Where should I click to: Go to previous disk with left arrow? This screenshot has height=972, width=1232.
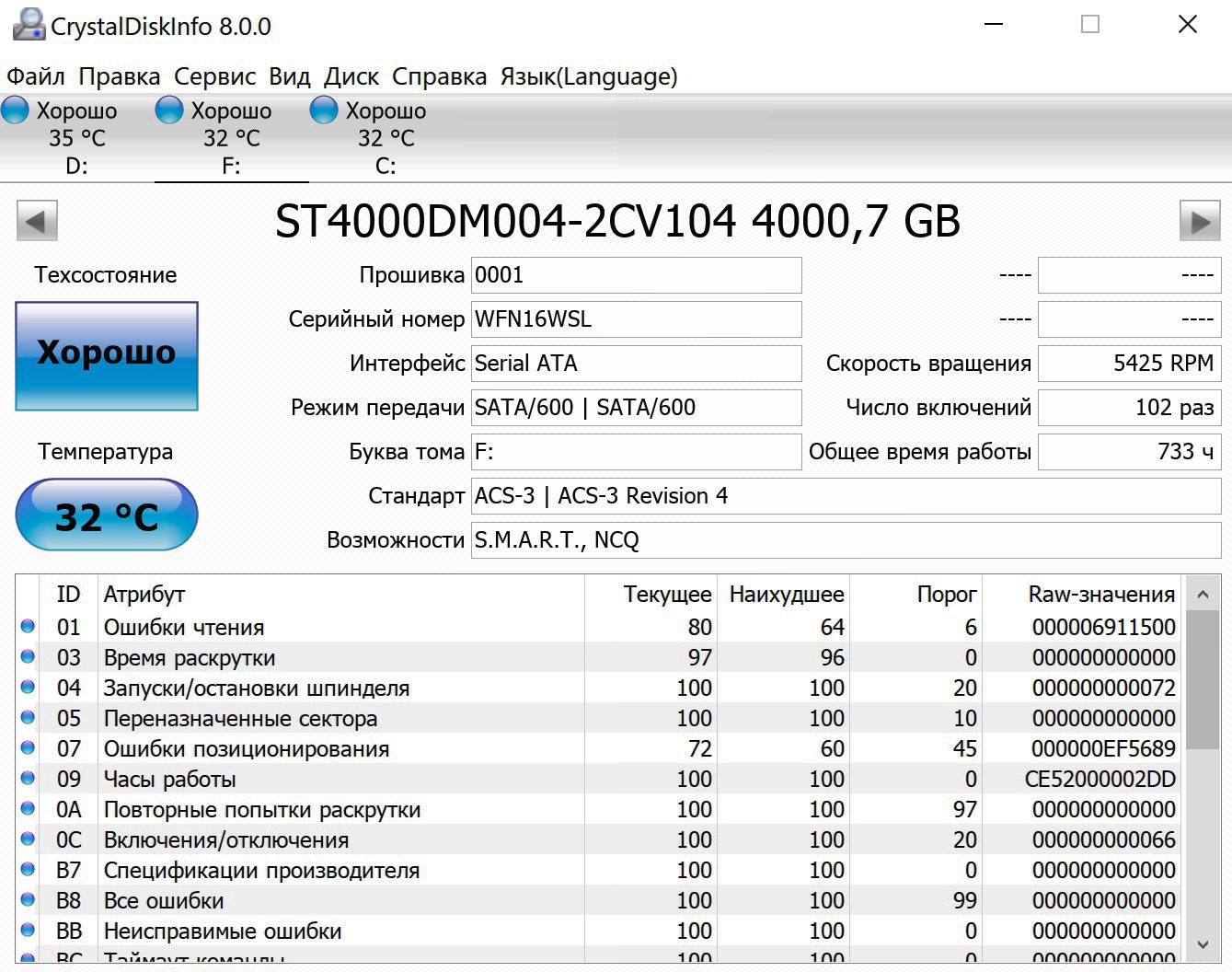(37, 221)
